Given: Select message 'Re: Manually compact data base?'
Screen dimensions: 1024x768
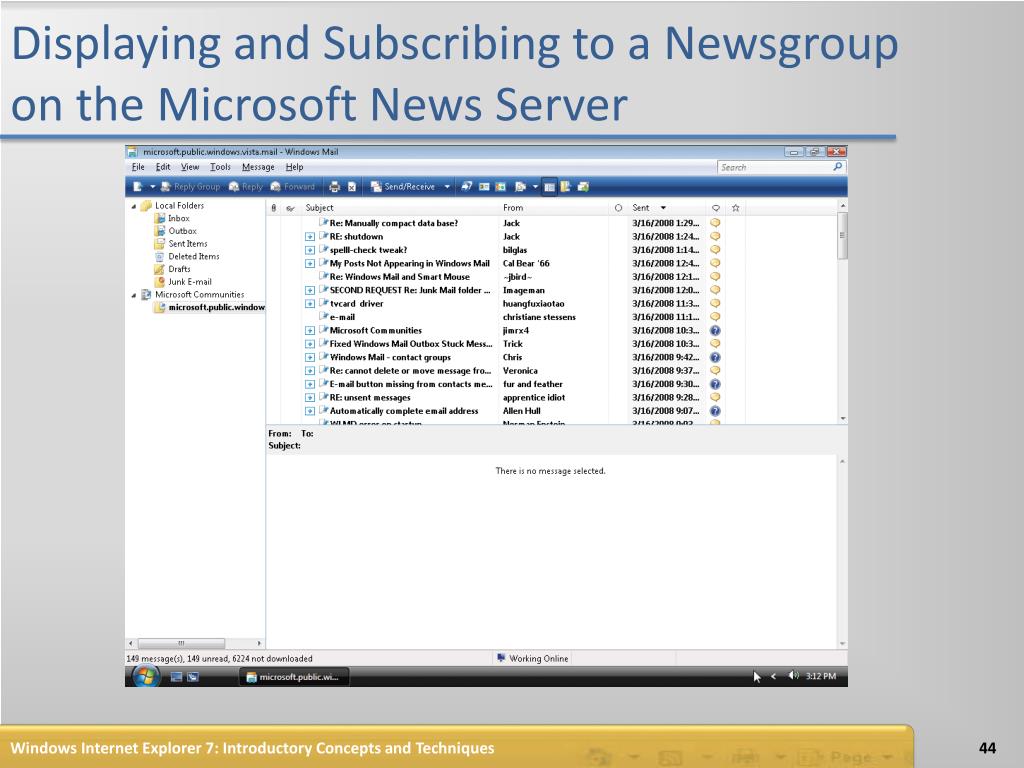Looking at the screenshot, I should tap(393, 223).
